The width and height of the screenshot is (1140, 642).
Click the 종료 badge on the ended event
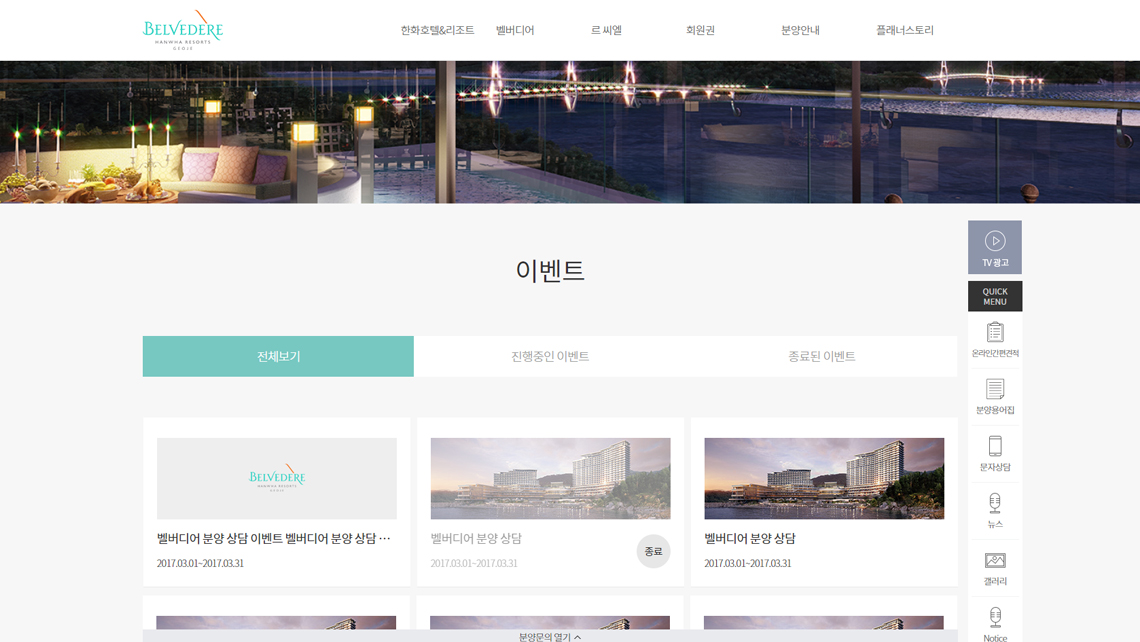(653, 551)
